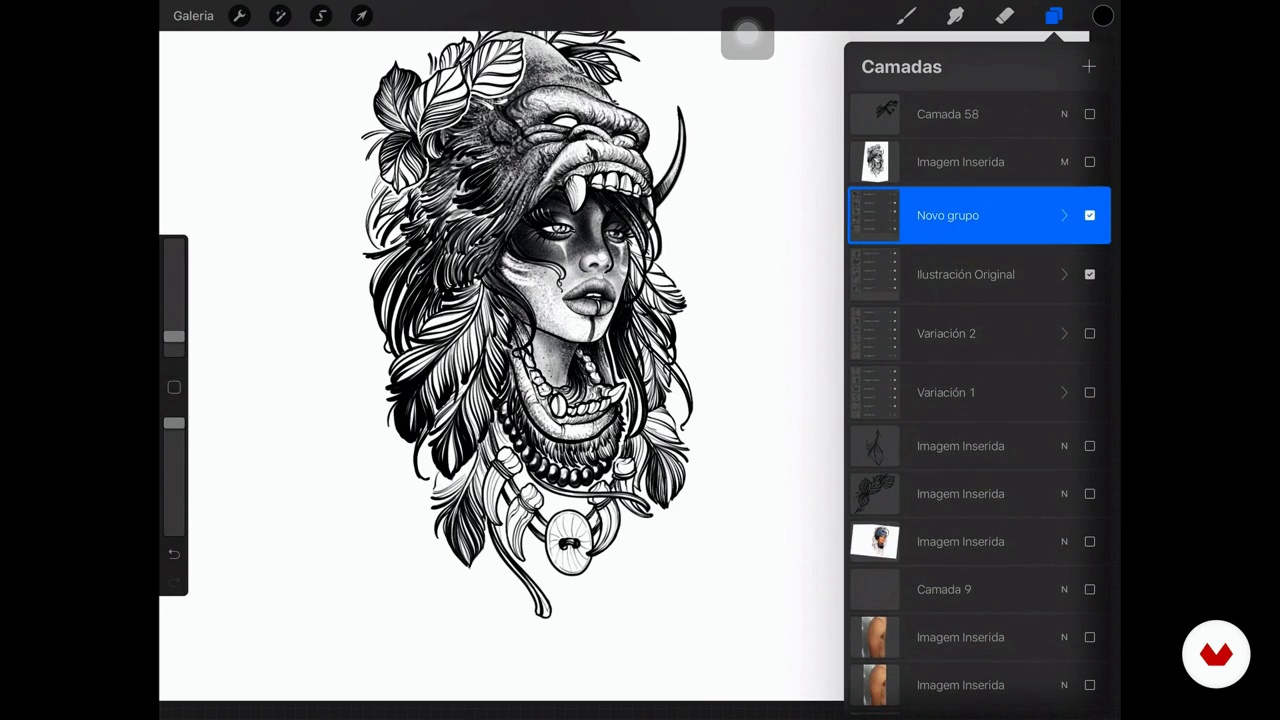
Task: Select the 'Camada 9' layer name
Action: pos(944,589)
